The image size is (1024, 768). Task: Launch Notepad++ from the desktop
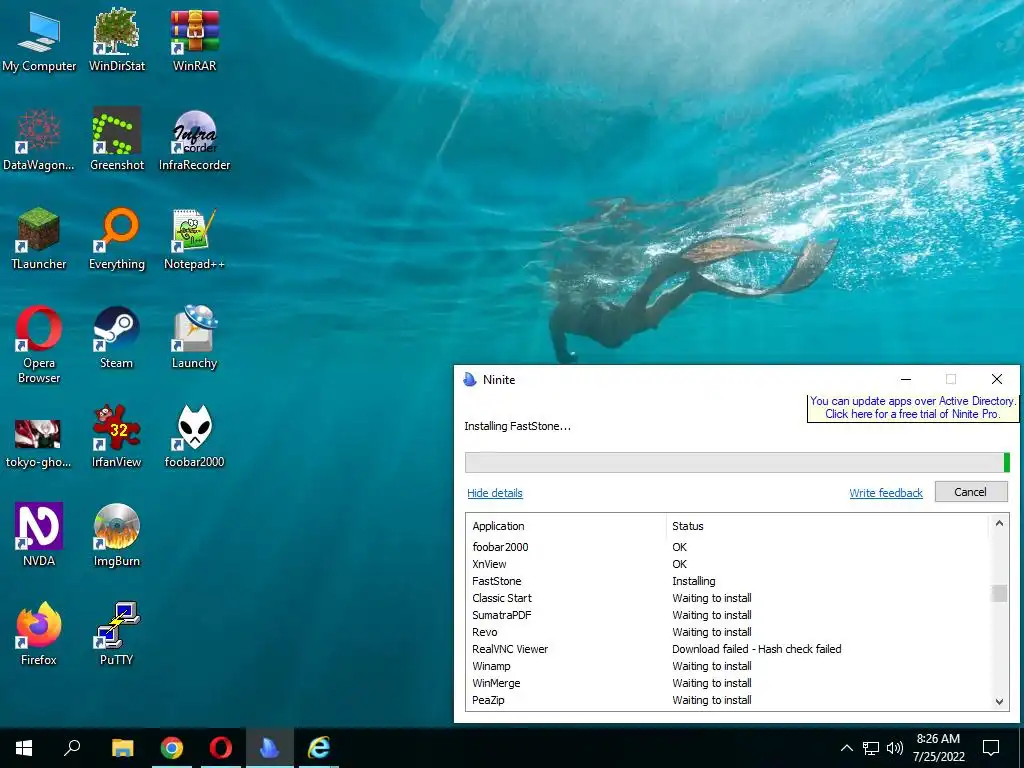pyautogui.click(x=194, y=239)
